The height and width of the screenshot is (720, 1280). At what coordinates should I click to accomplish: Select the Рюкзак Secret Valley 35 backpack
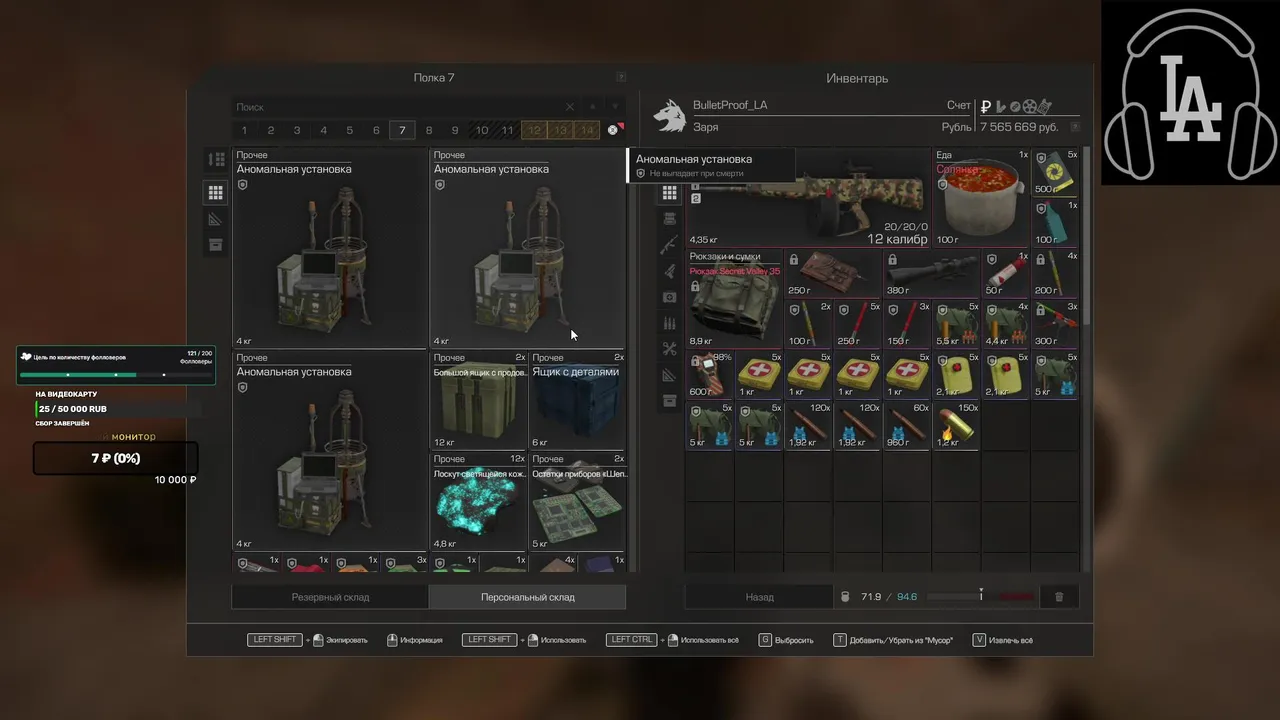point(734,297)
